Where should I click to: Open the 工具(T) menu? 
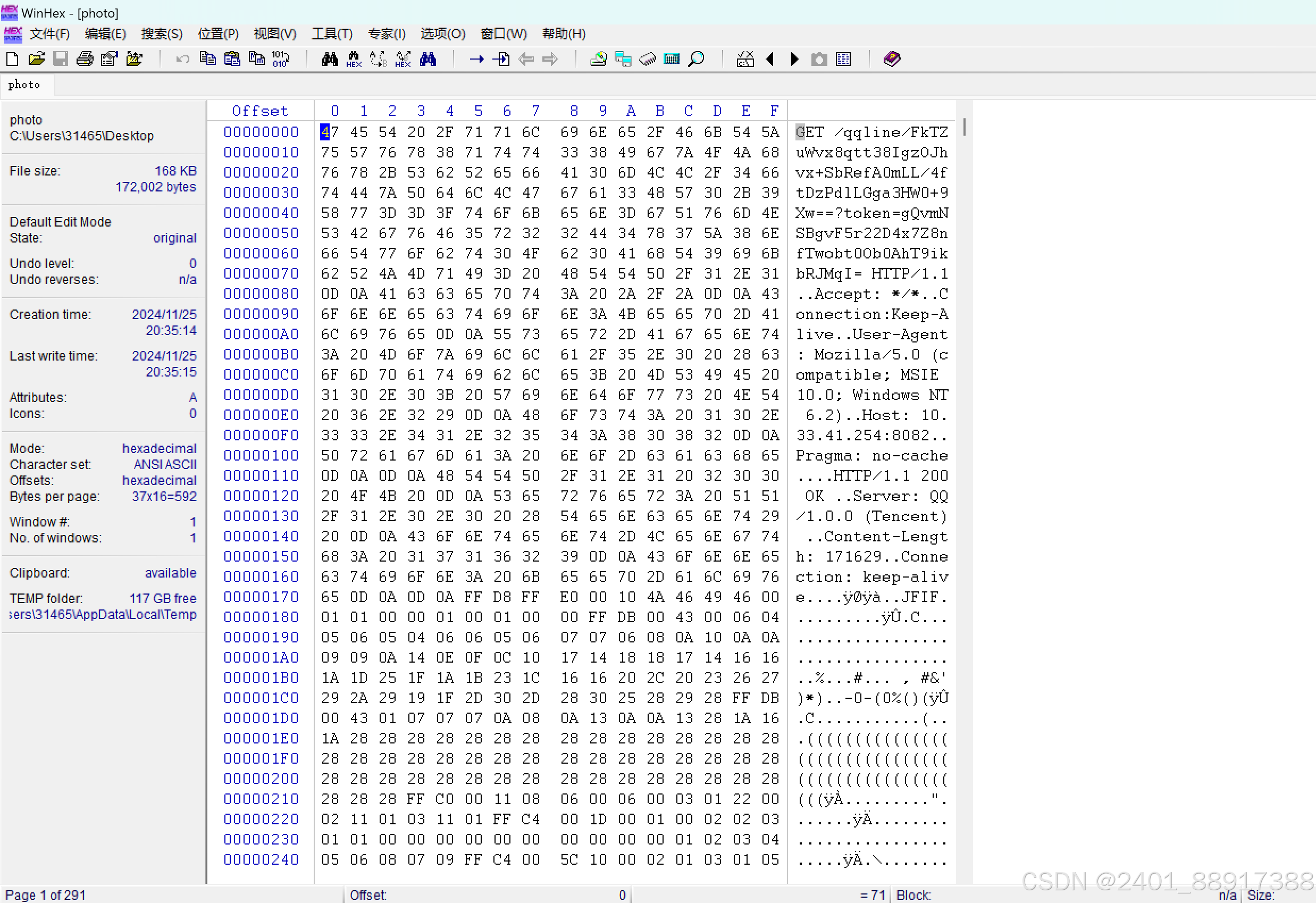pyautogui.click(x=332, y=34)
